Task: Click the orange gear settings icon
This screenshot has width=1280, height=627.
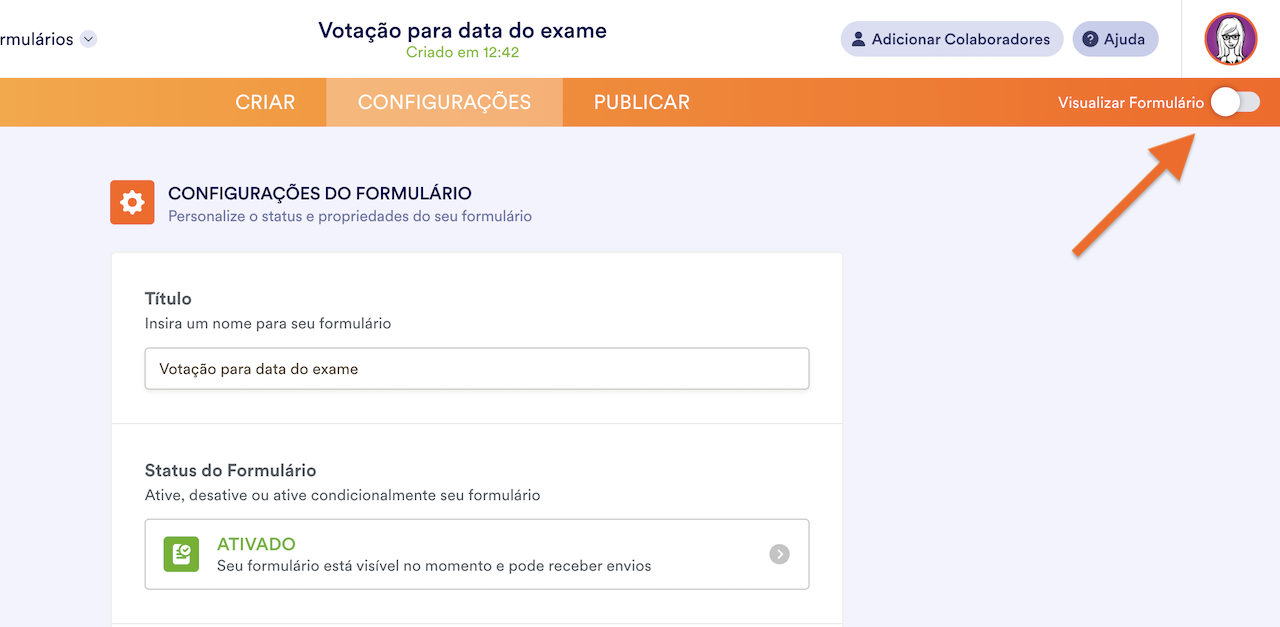Action: [x=132, y=202]
